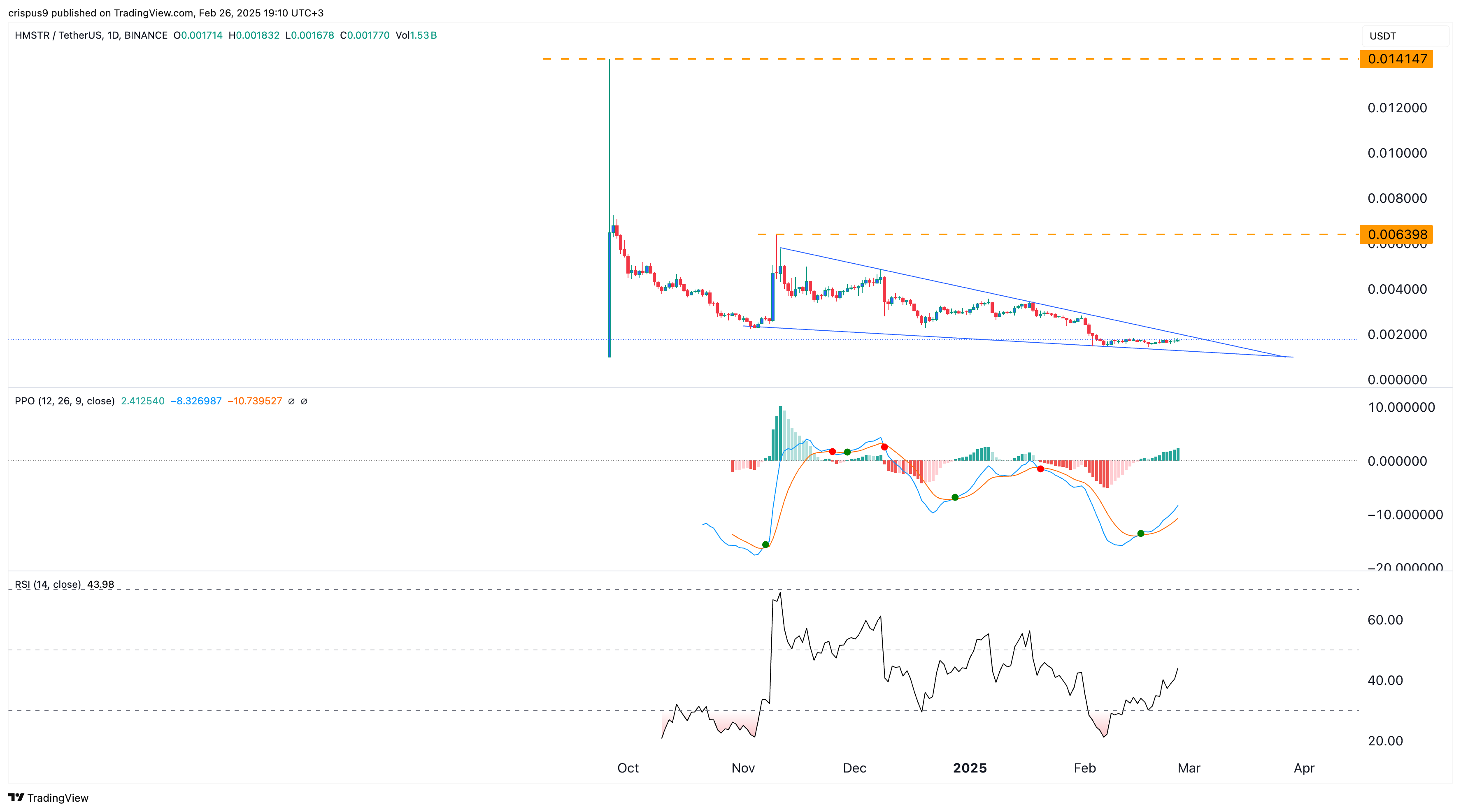Click the green crossover dot at early November PPO low
The width and height of the screenshot is (1461, 812).
click(765, 544)
